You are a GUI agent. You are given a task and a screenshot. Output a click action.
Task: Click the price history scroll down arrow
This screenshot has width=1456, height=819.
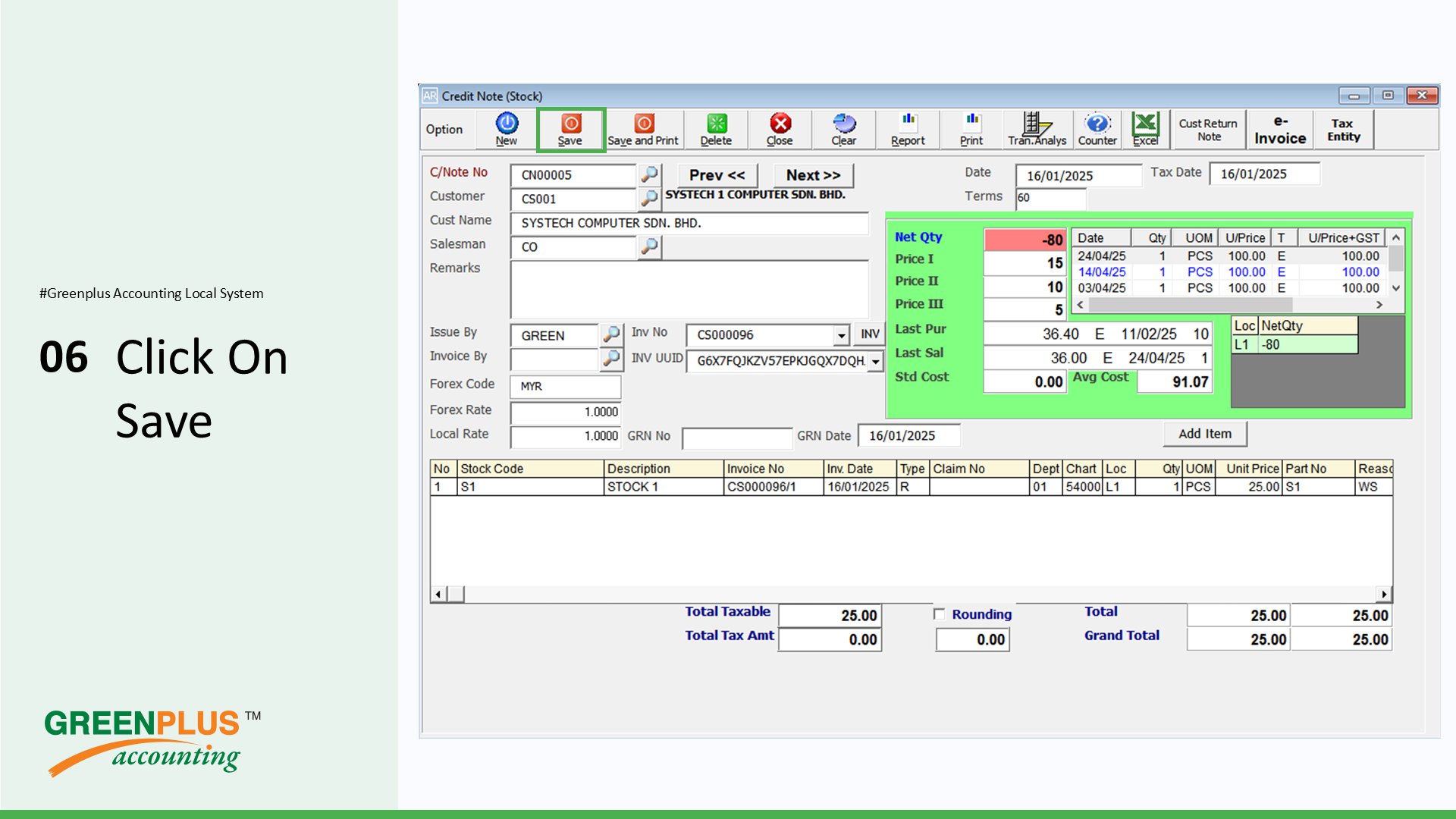[x=1395, y=288]
